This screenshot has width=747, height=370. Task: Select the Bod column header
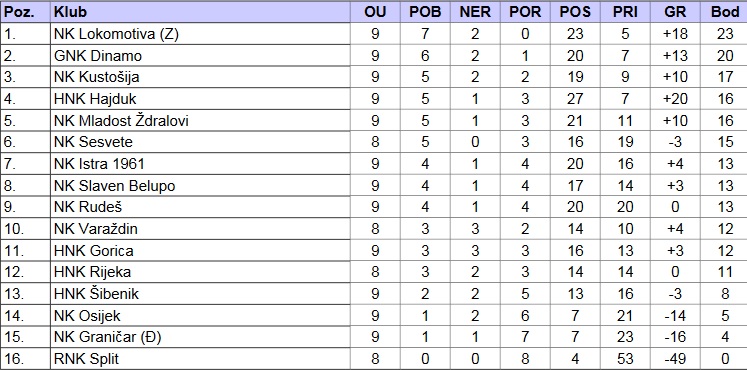724,12
